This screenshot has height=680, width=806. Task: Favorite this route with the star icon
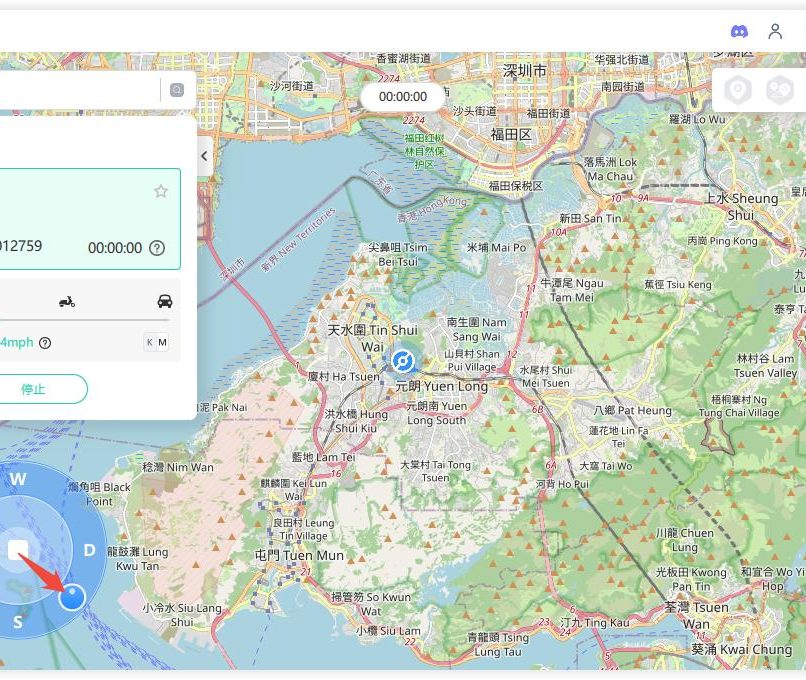point(161,191)
